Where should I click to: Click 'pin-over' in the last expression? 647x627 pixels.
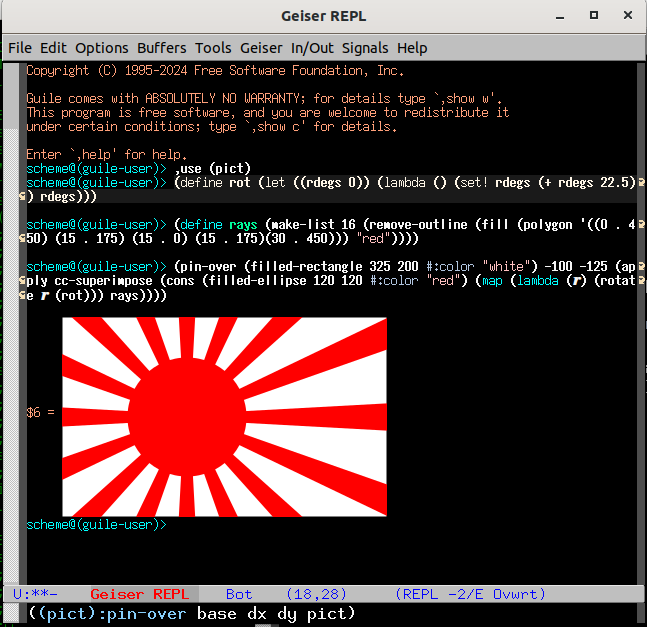pyautogui.click(x=209, y=266)
